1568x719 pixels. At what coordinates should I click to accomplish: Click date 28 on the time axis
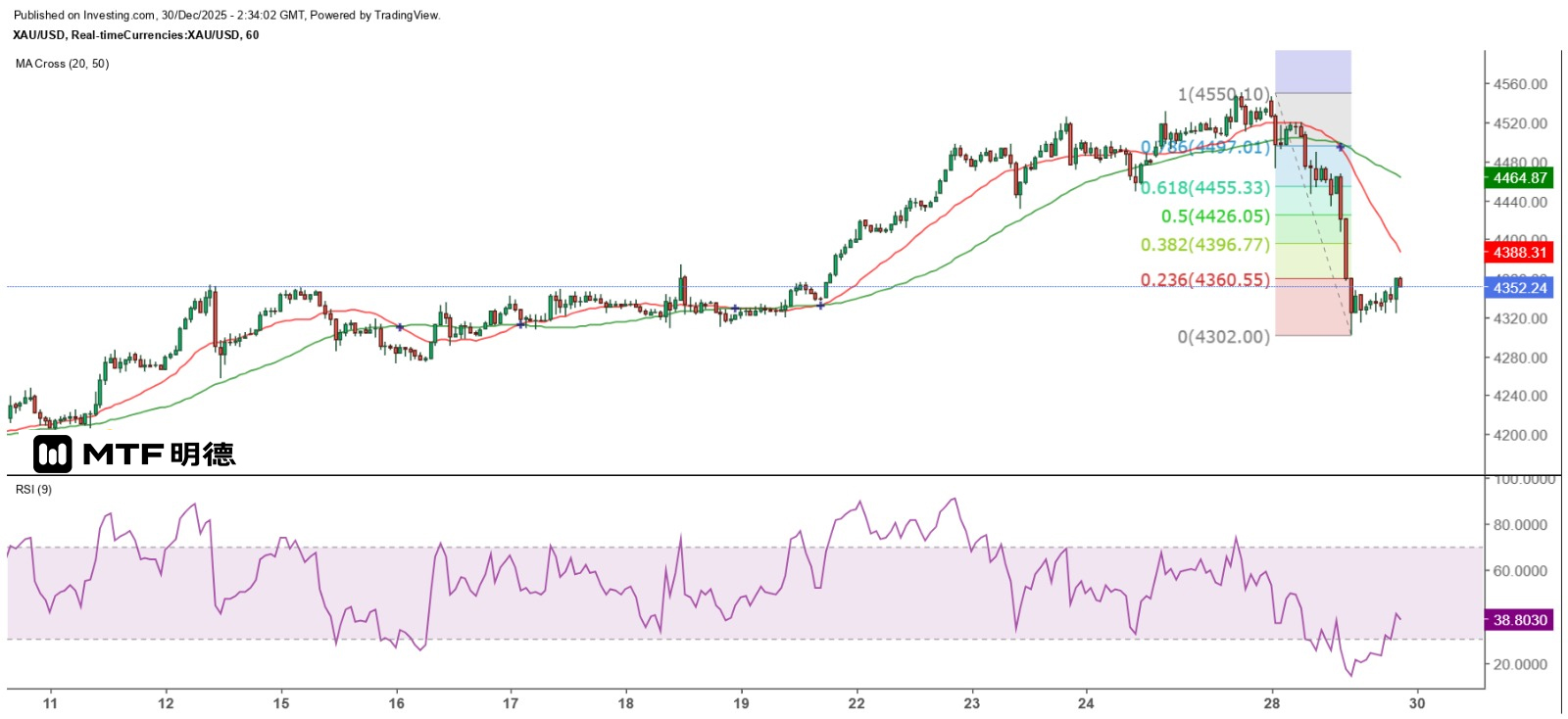click(1271, 702)
